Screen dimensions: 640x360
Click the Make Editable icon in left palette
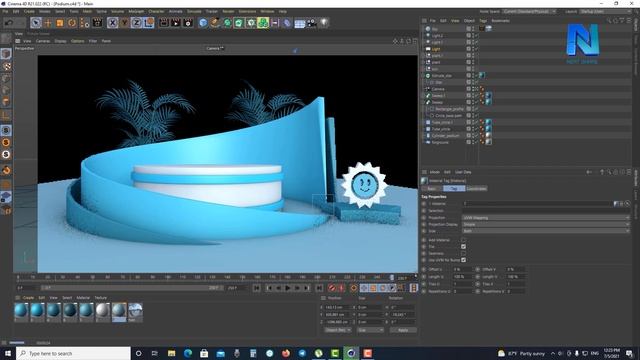6,39
